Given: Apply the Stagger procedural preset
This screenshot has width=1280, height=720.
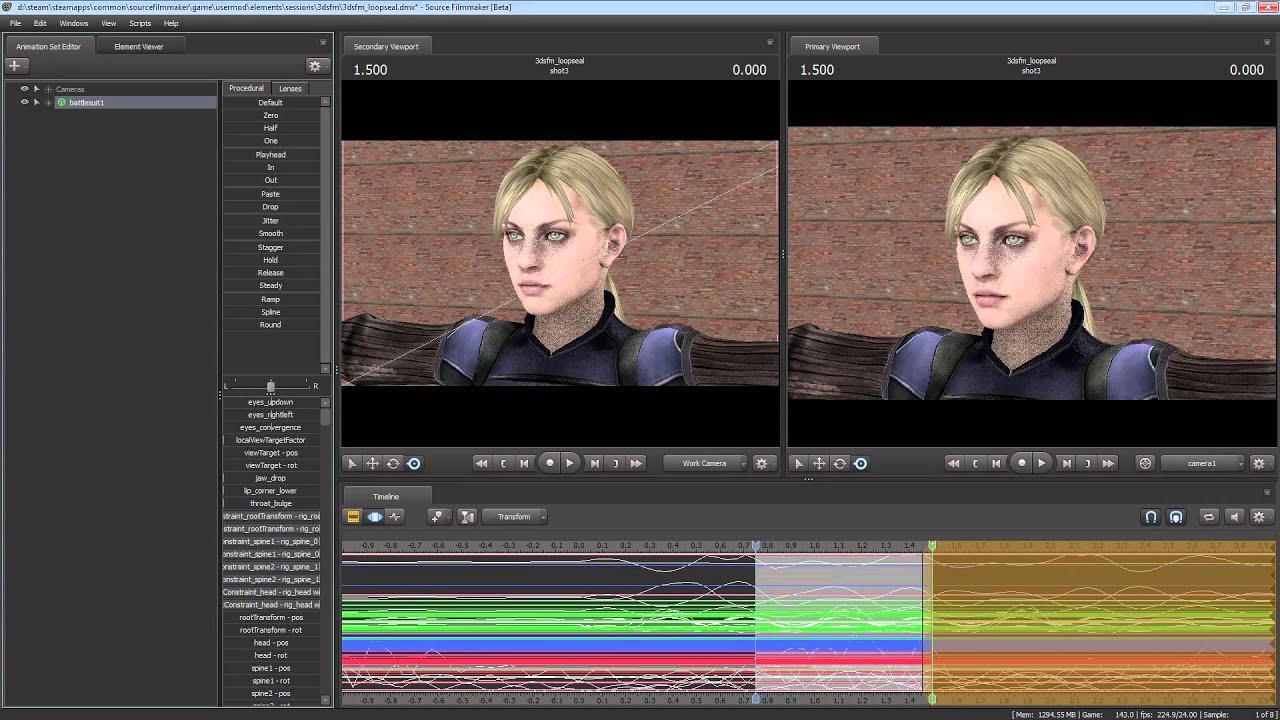Looking at the screenshot, I should (x=271, y=247).
